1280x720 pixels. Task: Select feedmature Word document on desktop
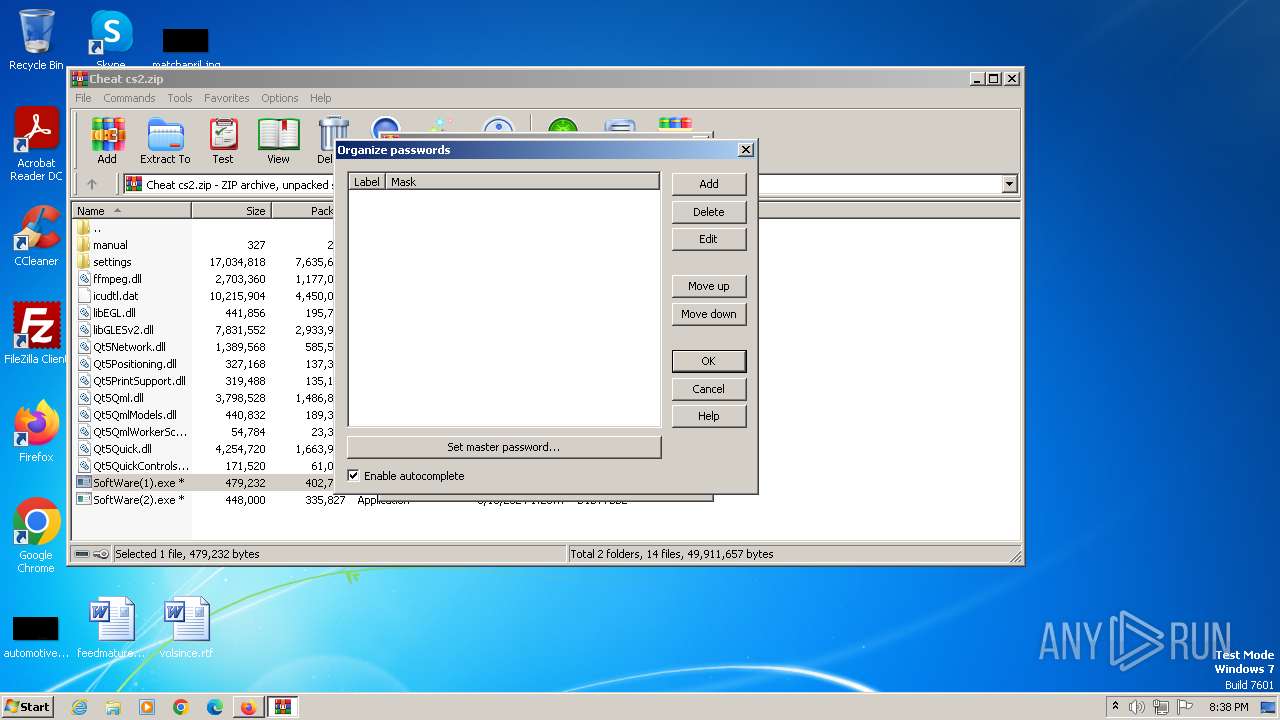pos(111,627)
